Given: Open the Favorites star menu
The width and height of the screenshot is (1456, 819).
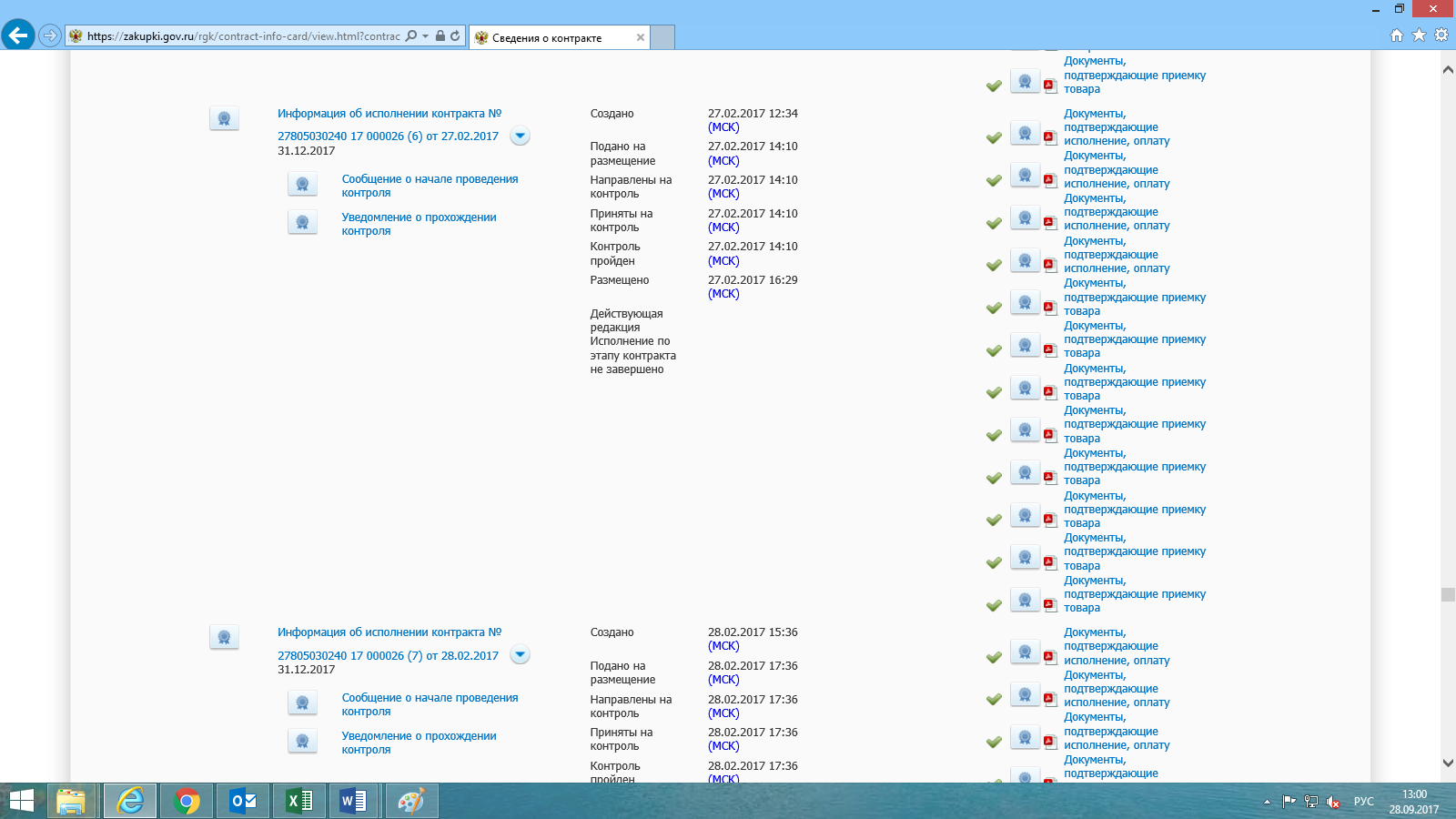Looking at the screenshot, I should [x=1419, y=35].
